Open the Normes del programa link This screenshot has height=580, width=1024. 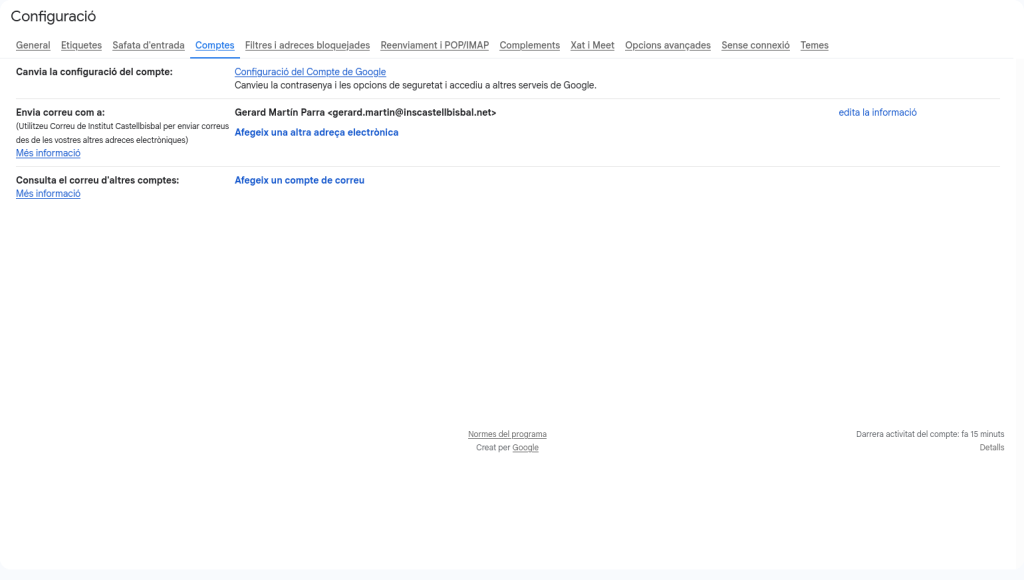tap(507, 434)
